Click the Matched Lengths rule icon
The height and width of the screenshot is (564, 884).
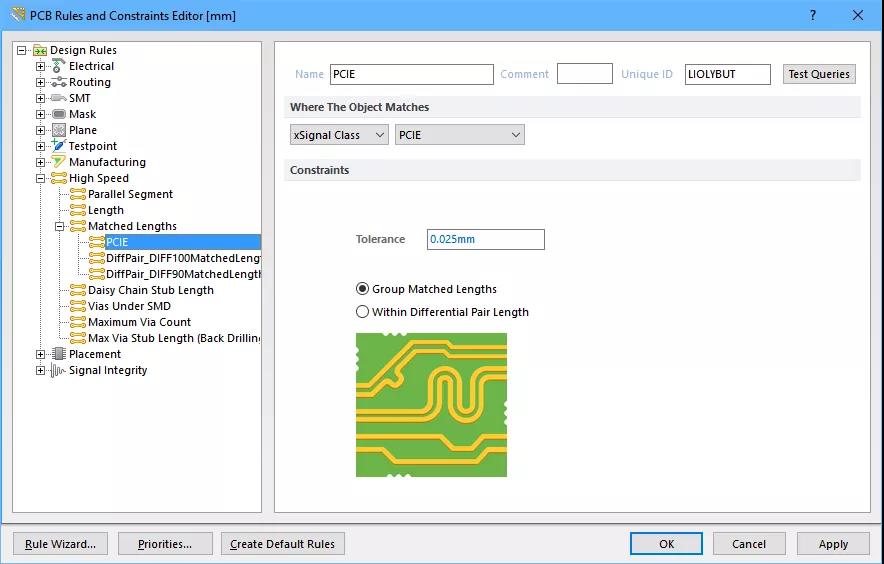pos(78,226)
